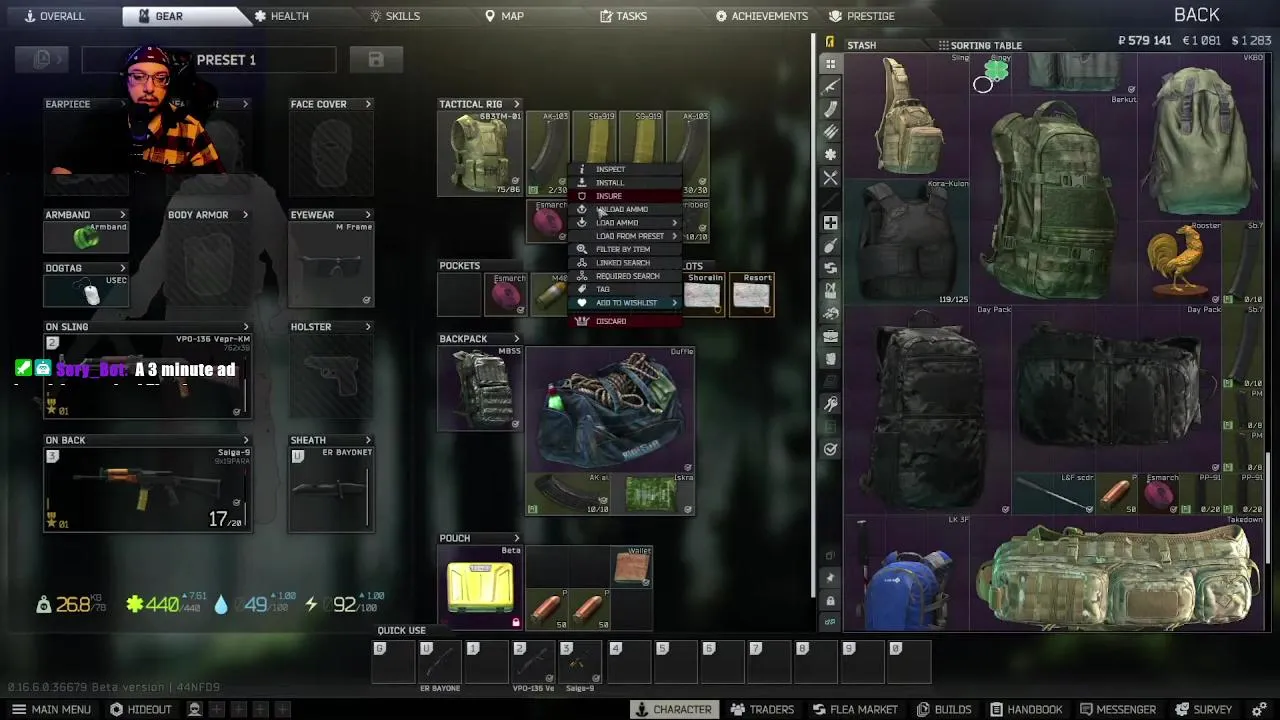
Task: Select the Stash tab
Action: point(861,45)
